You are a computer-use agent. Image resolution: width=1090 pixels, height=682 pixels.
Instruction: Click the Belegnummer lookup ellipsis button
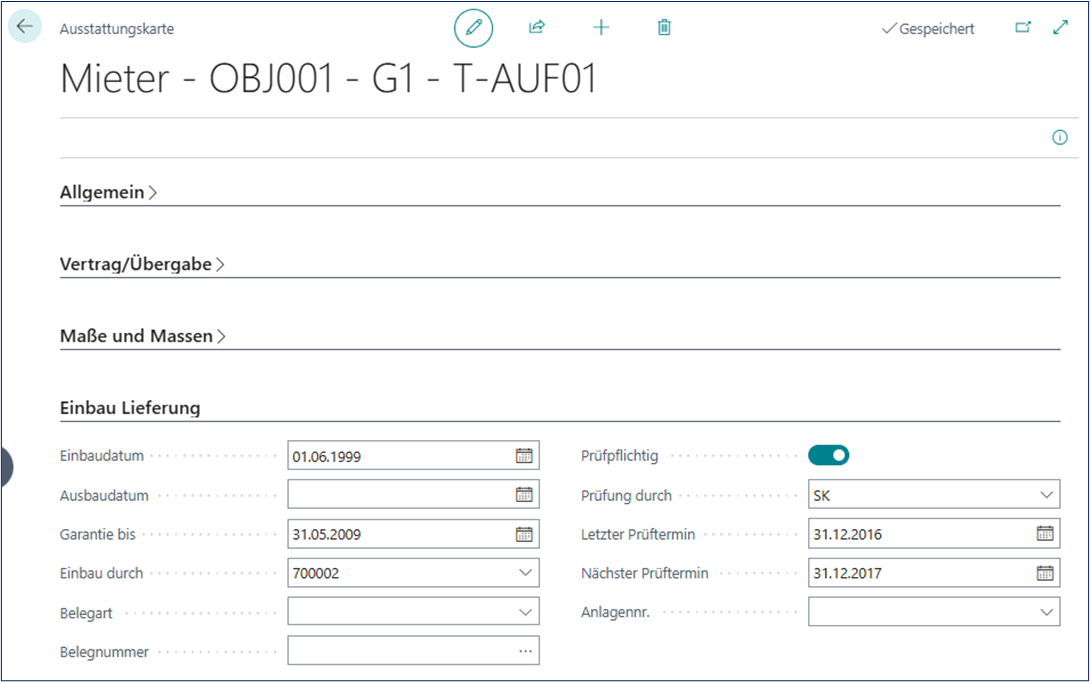click(525, 651)
